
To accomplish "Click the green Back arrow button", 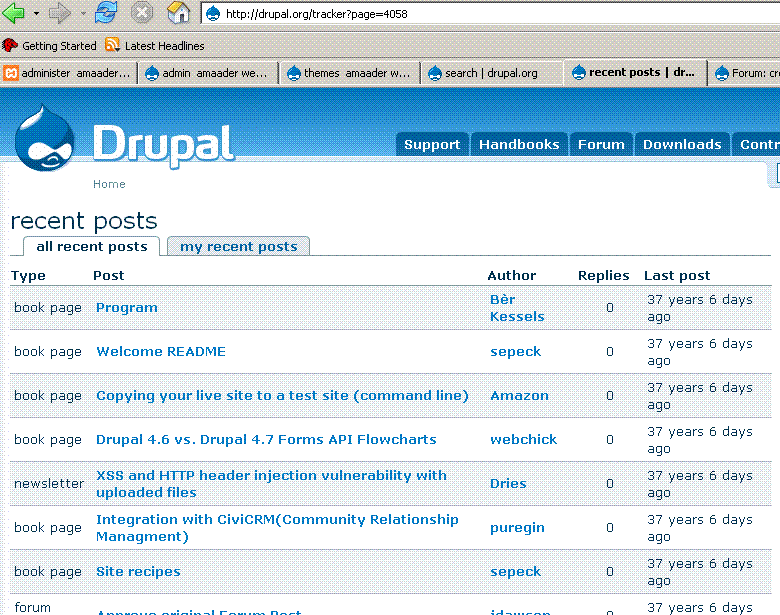I will click(13, 13).
